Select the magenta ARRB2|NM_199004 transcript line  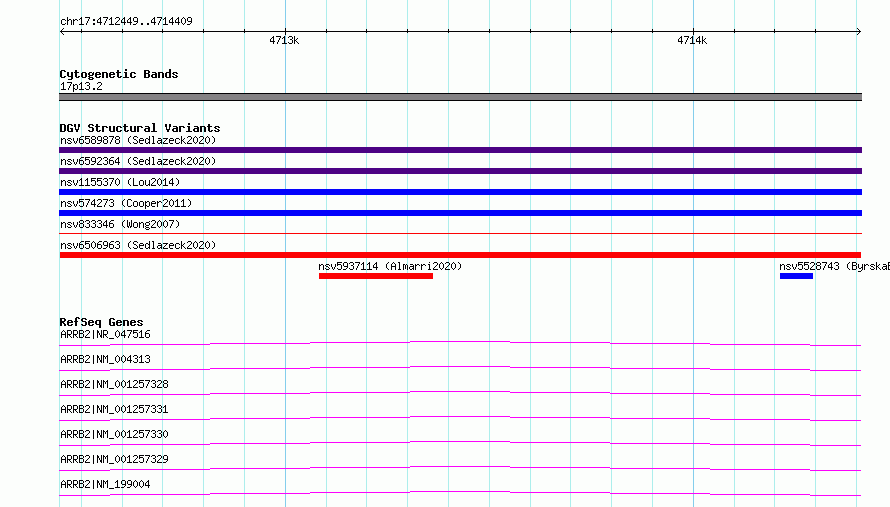pos(460,493)
